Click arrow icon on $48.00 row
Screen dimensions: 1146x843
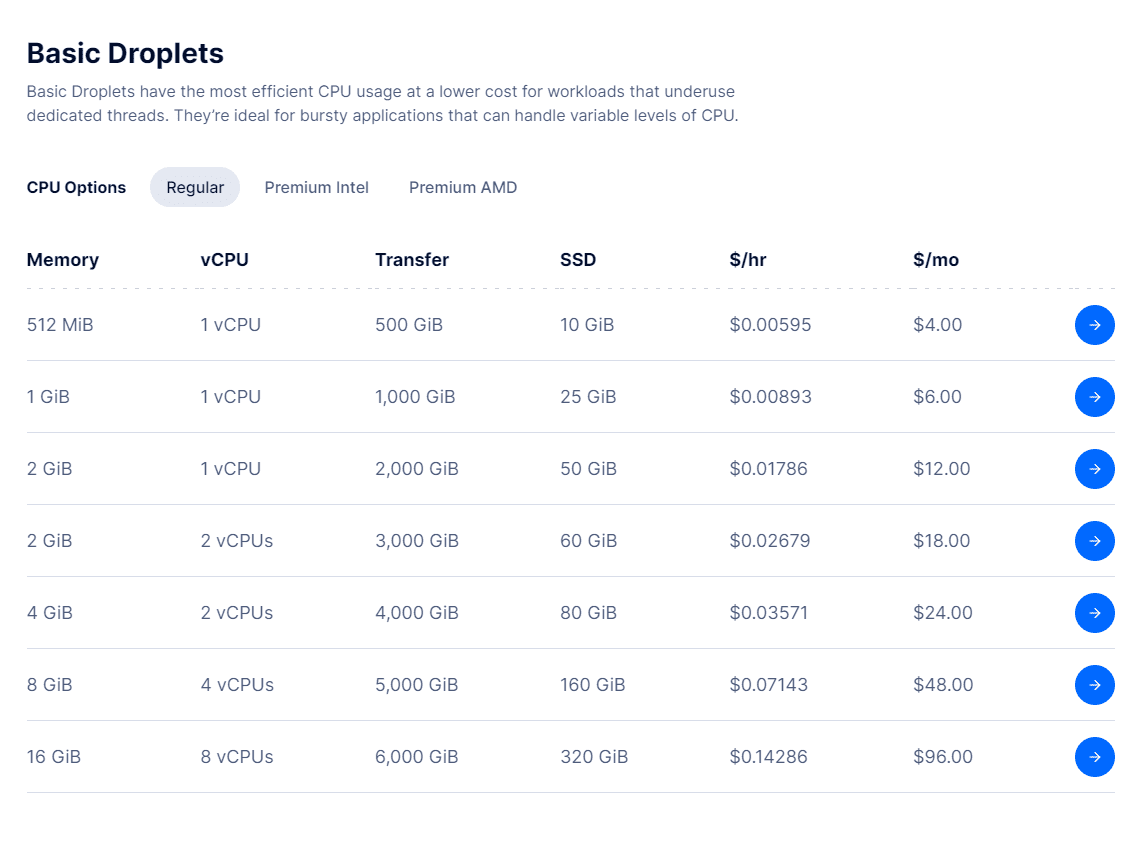1094,685
